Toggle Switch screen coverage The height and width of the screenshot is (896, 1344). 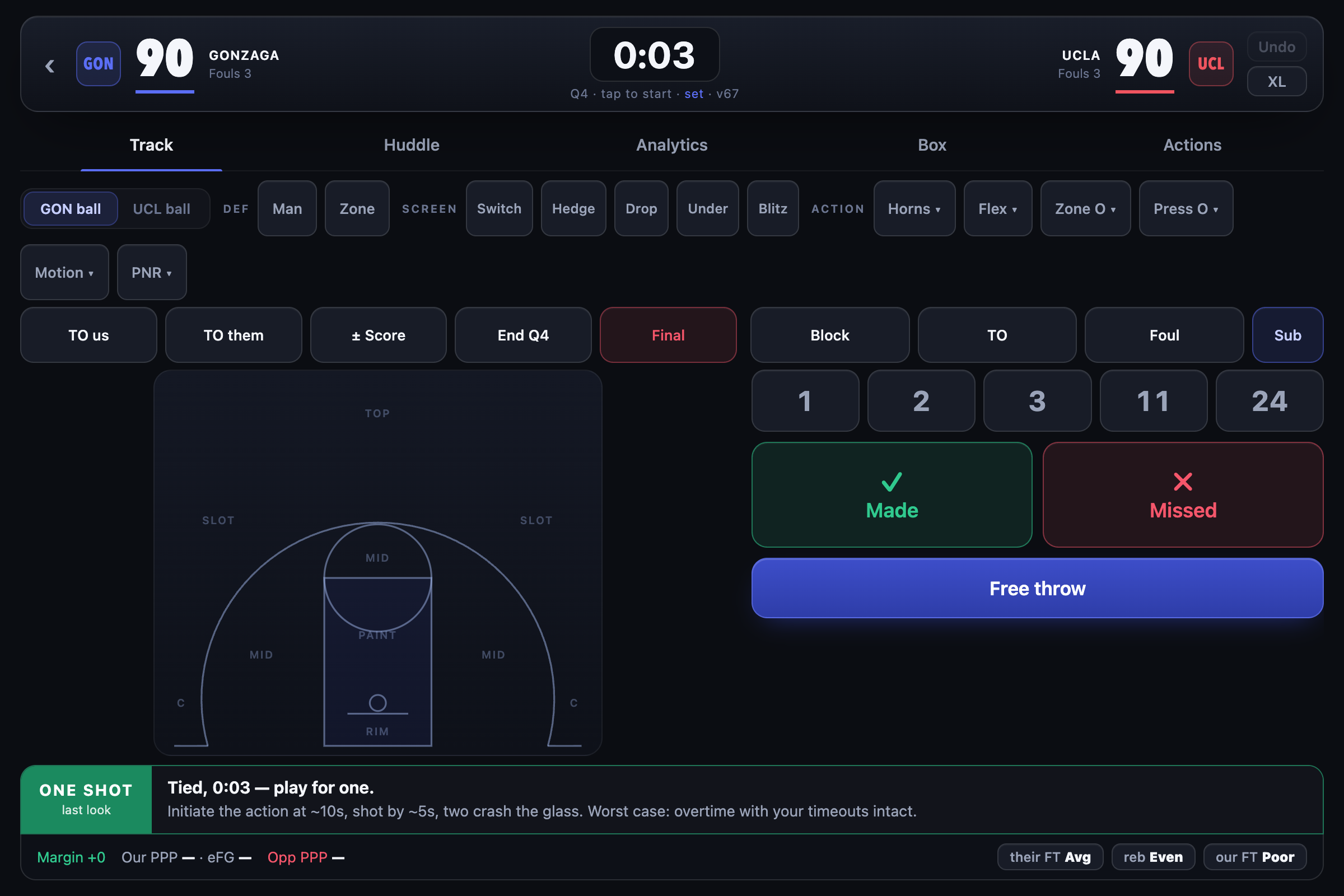pos(500,208)
